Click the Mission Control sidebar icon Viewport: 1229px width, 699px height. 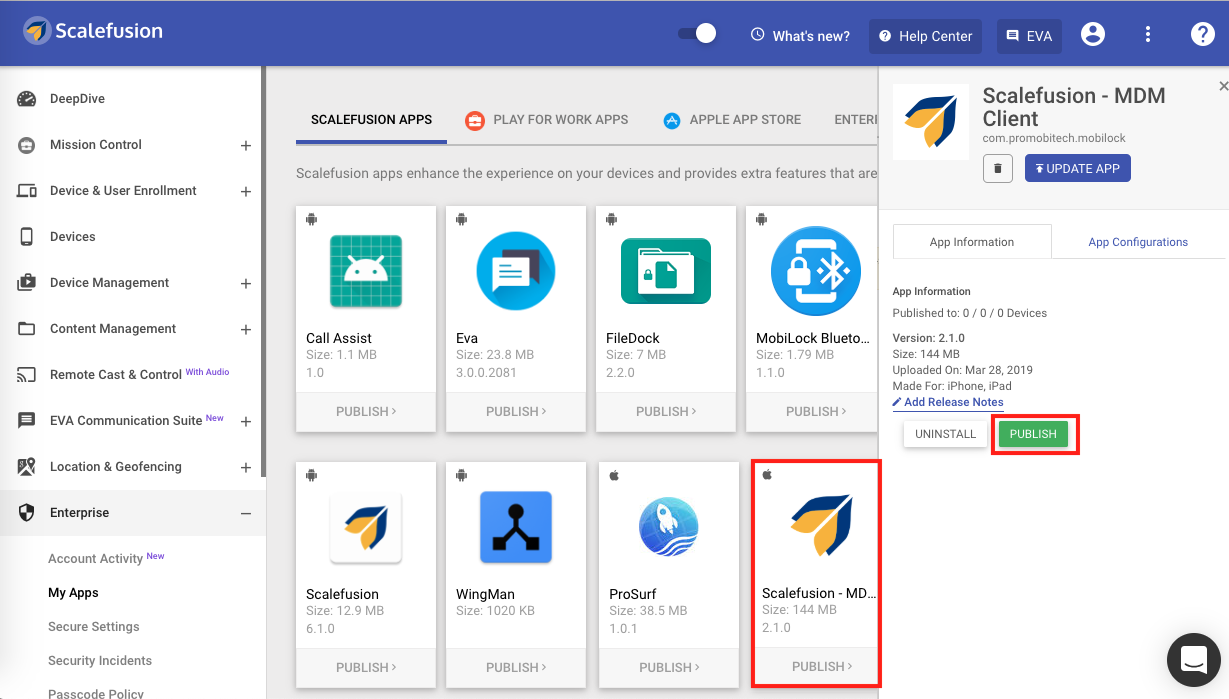pyautogui.click(x=27, y=145)
